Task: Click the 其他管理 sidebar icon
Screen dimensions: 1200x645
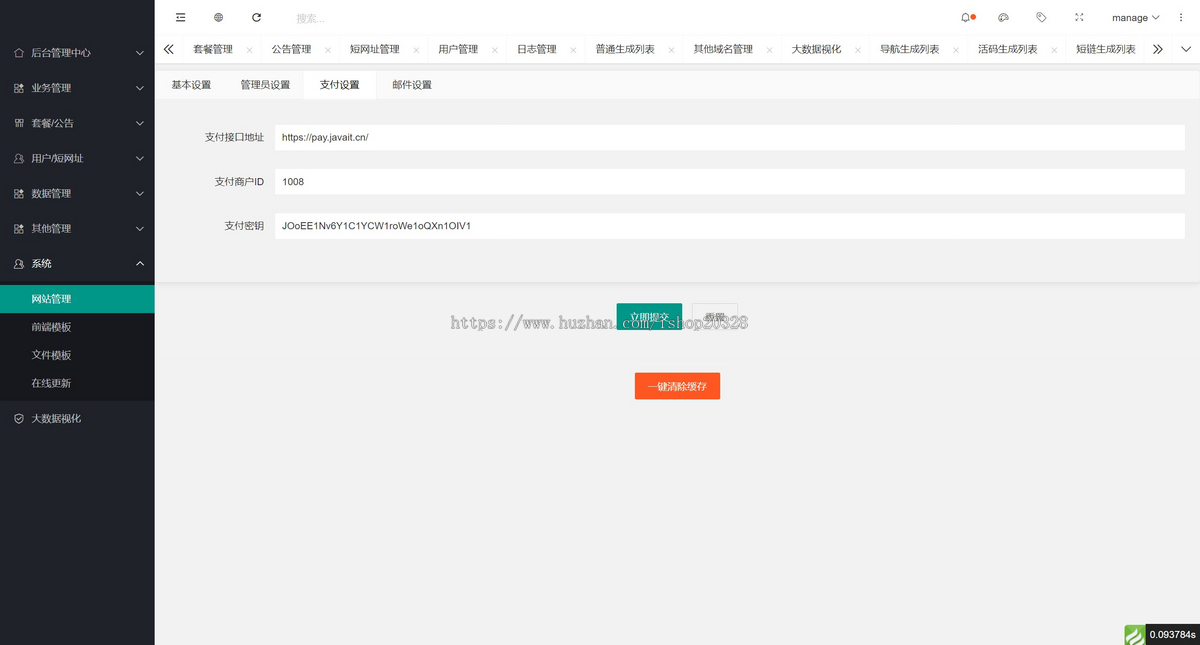Action: coord(19,228)
